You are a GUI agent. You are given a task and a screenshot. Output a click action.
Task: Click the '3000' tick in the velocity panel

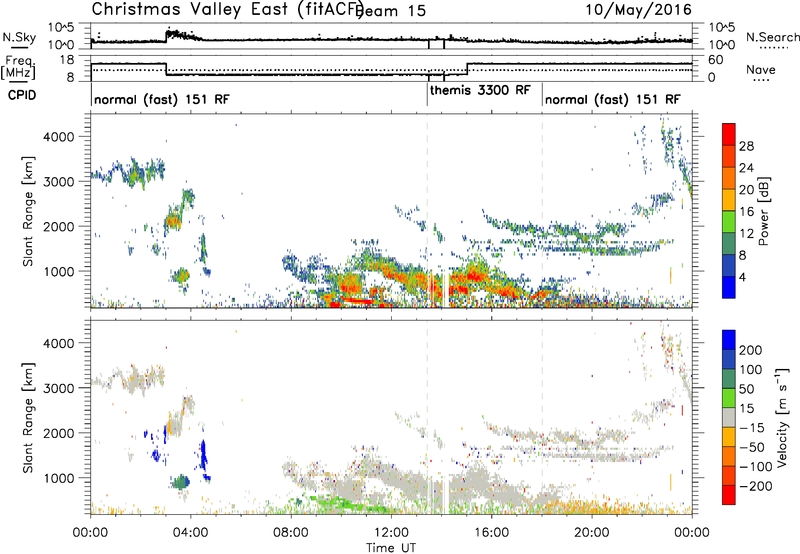point(58,388)
